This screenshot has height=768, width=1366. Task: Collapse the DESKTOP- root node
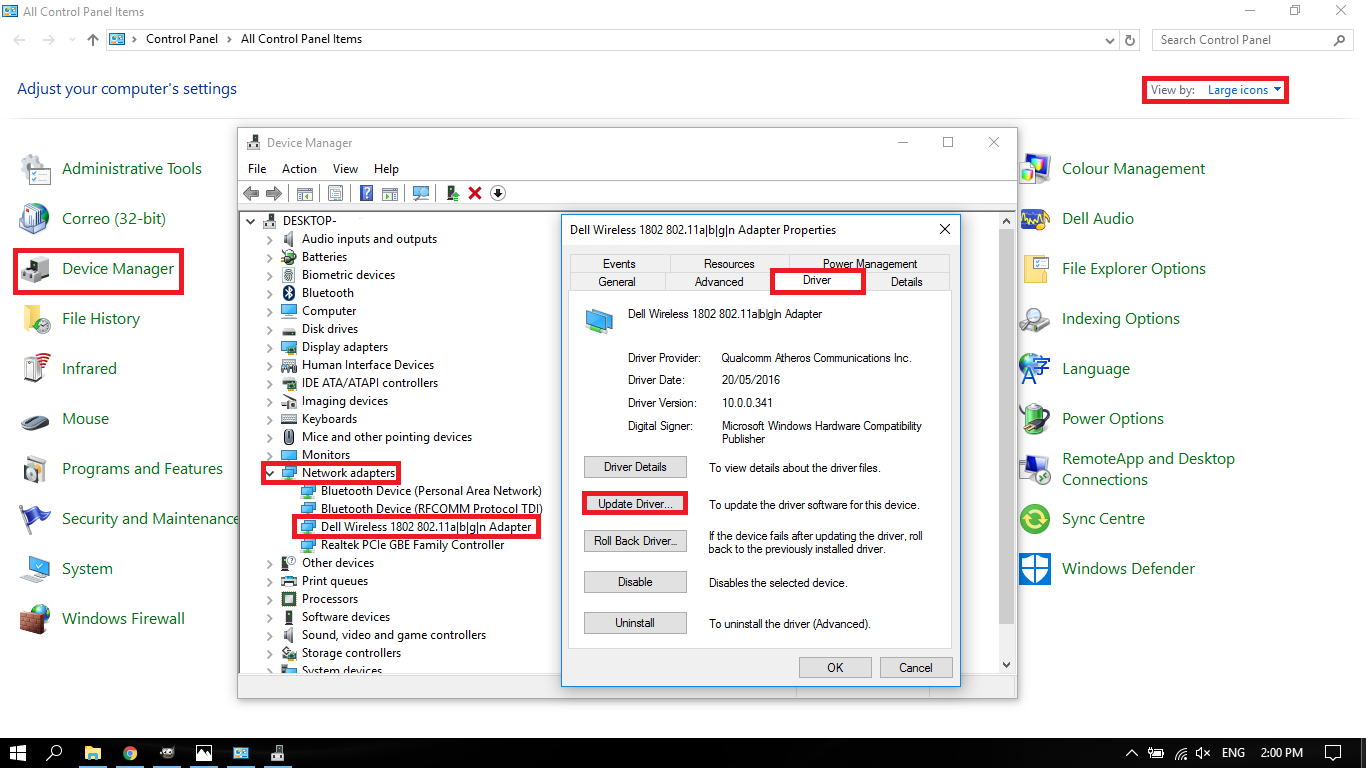click(x=250, y=221)
